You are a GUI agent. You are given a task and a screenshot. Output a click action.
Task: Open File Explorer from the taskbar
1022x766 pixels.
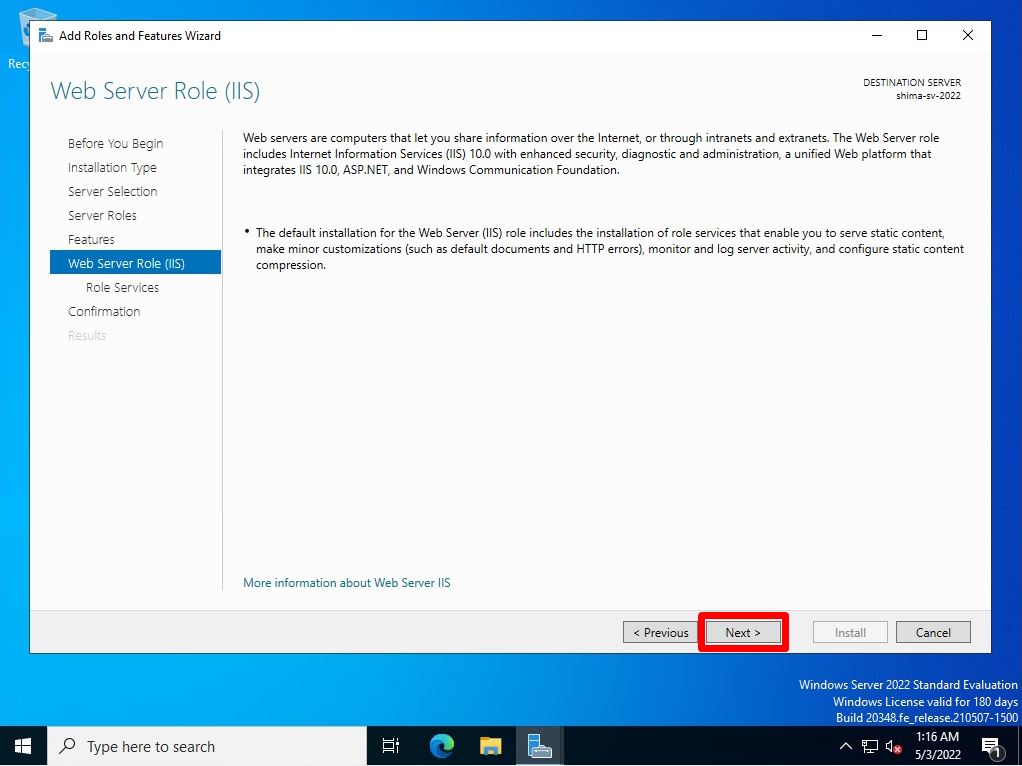[x=491, y=746]
